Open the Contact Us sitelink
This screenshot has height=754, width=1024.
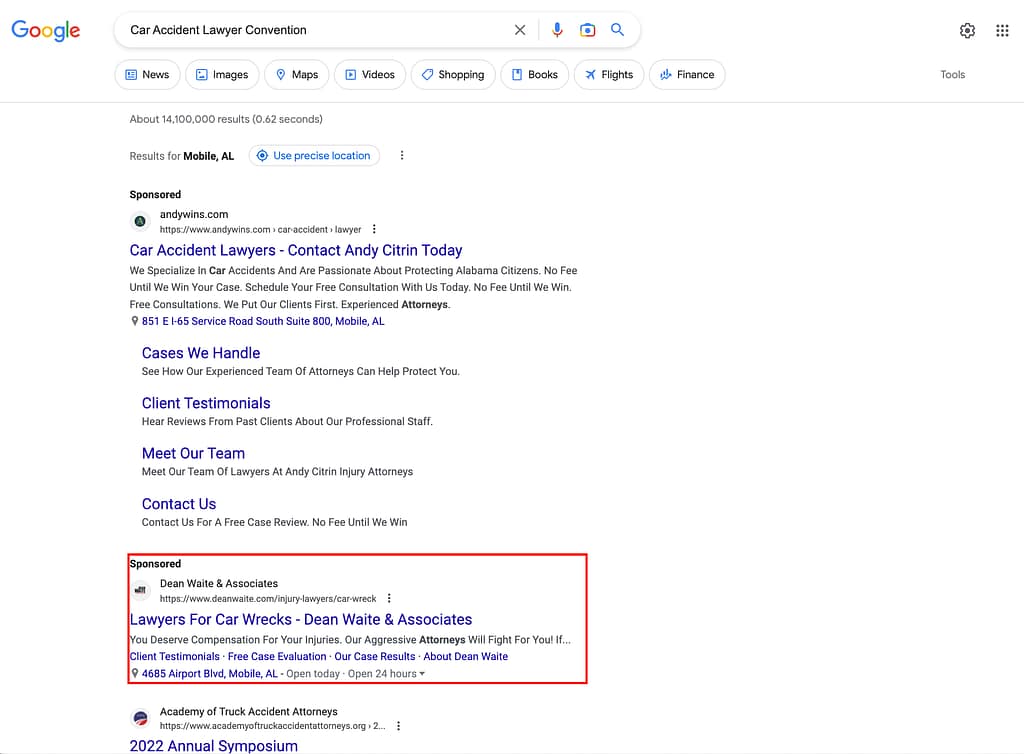point(179,504)
